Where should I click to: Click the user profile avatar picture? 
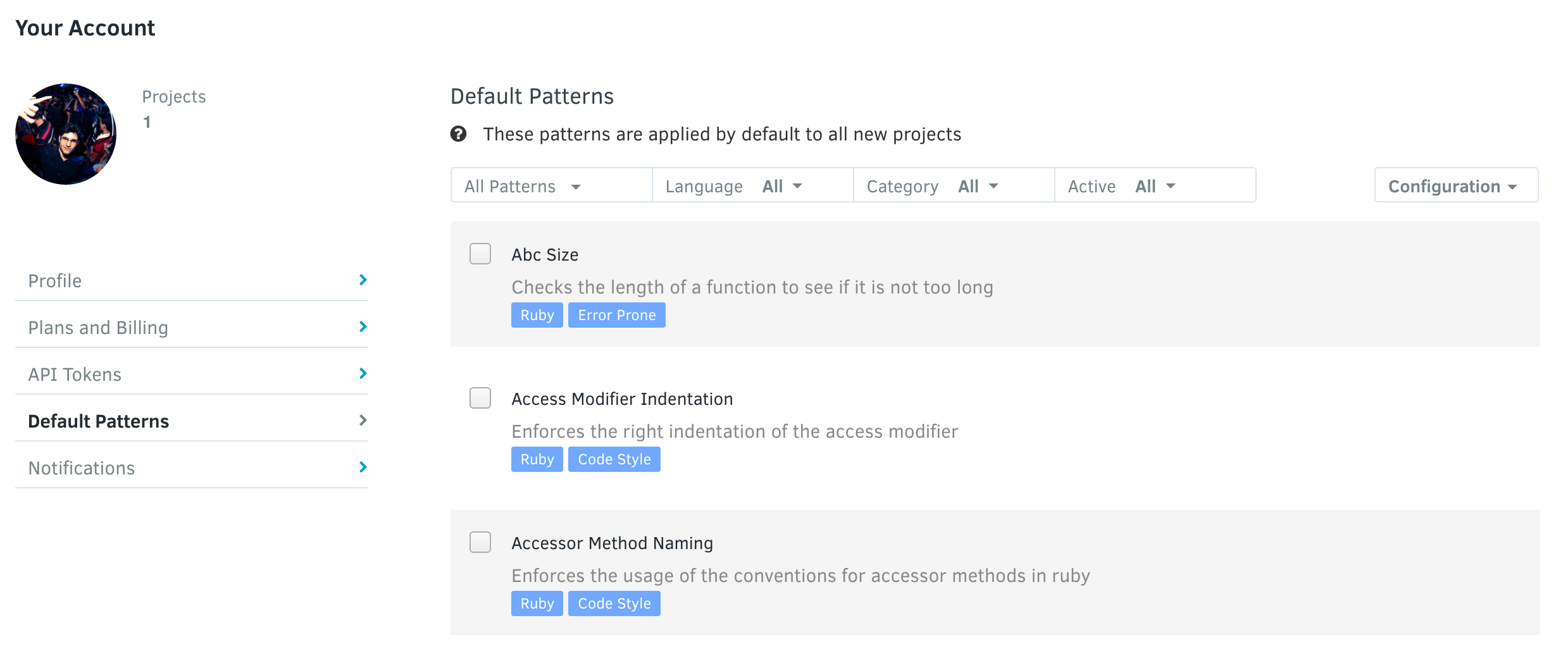65,133
